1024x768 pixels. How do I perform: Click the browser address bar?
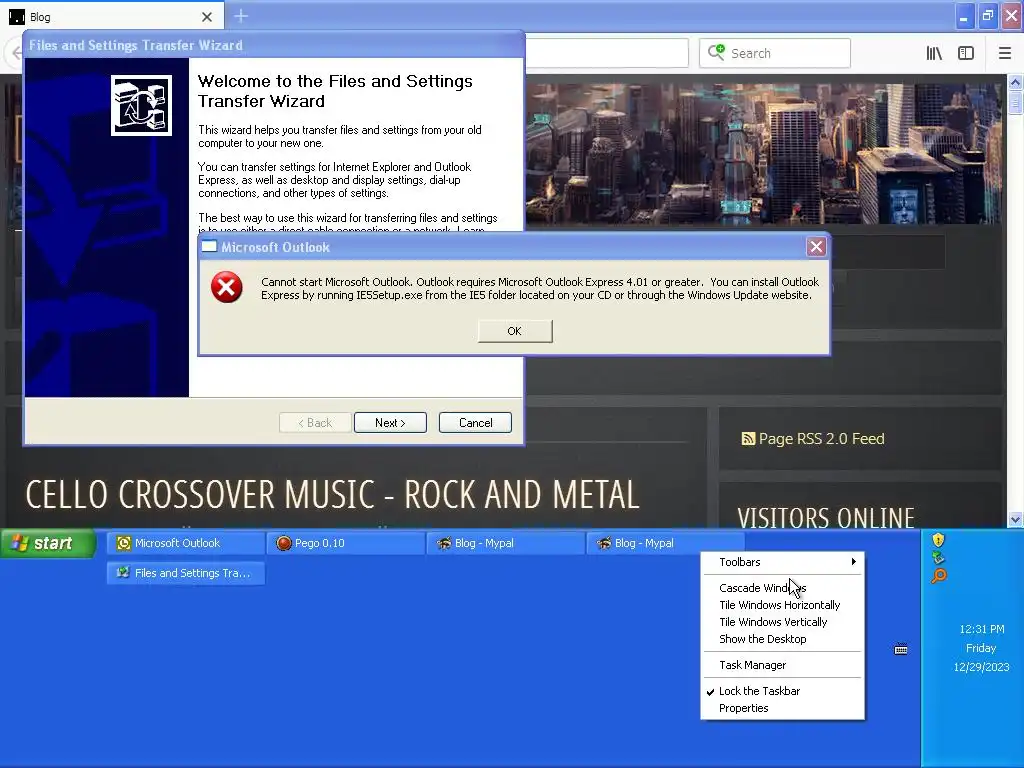(607, 53)
